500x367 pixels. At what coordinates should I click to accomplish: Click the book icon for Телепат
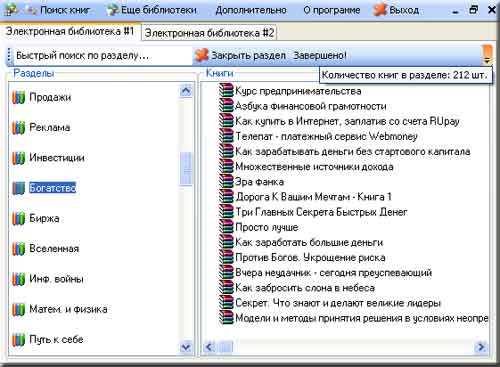coord(226,136)
